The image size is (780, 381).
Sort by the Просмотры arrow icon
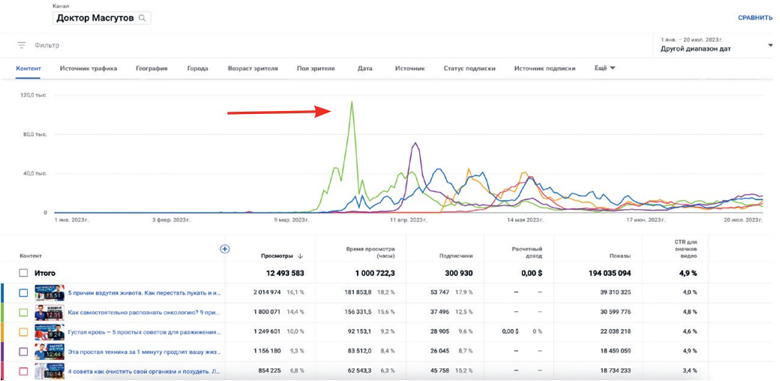(x=300, y=256)
